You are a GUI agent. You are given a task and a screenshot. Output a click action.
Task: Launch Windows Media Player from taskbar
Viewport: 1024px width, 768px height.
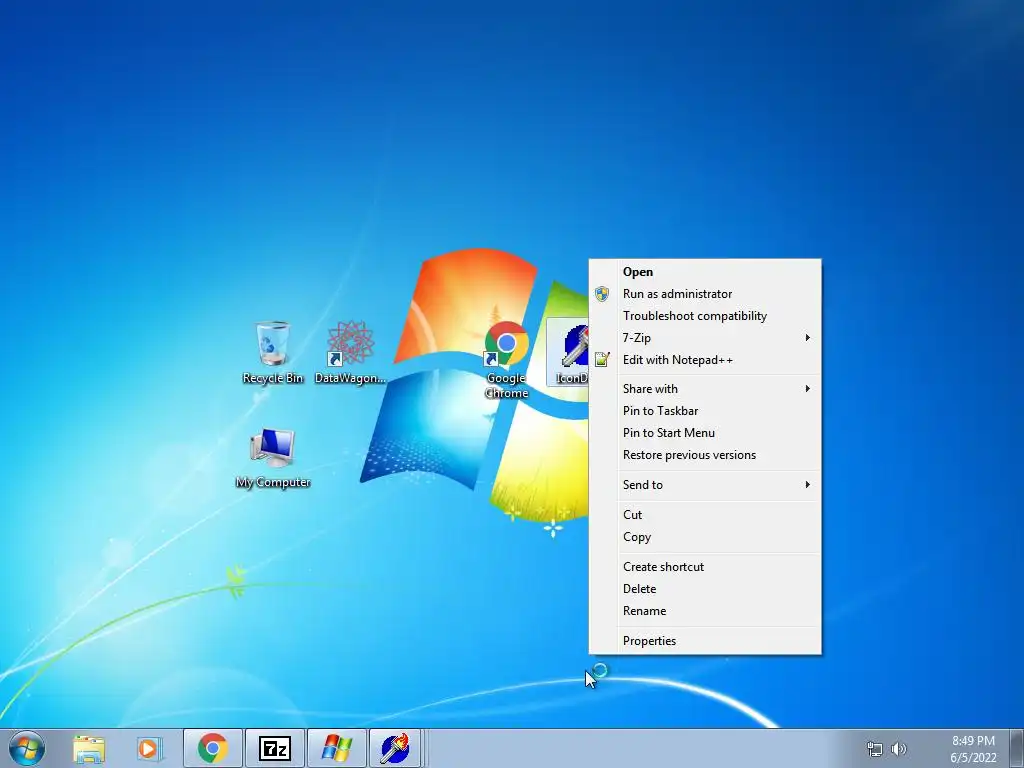150,749
